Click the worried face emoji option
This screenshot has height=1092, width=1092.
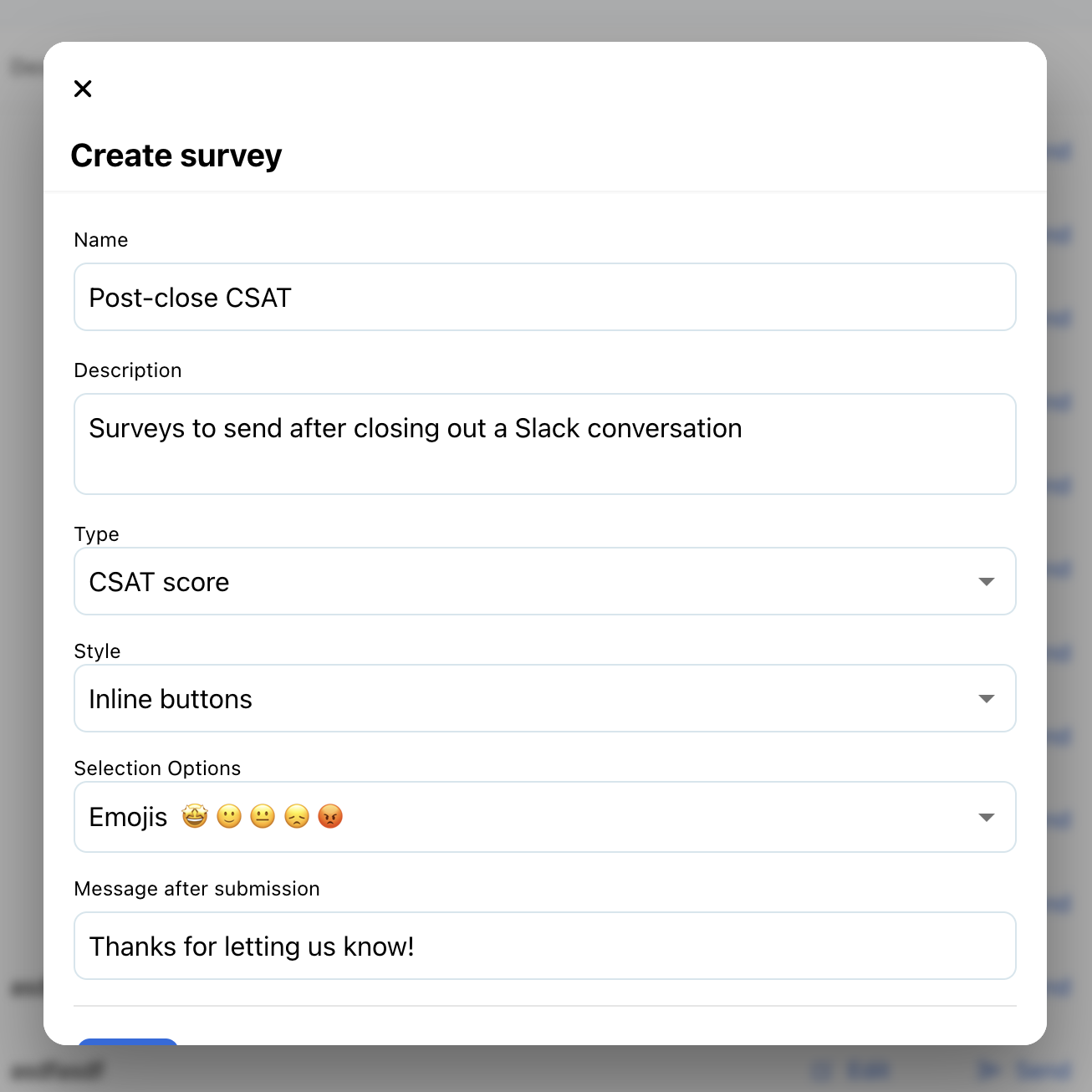296,816
